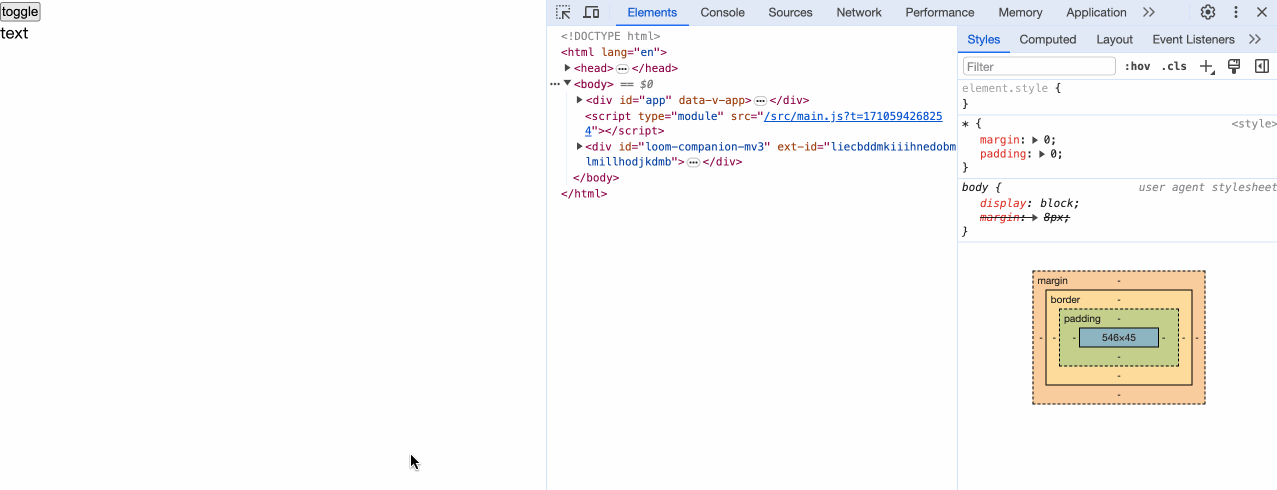This screenshot has height=490, width=1277.
Task: Expand the head element node
Action: (x=568, y=68)
